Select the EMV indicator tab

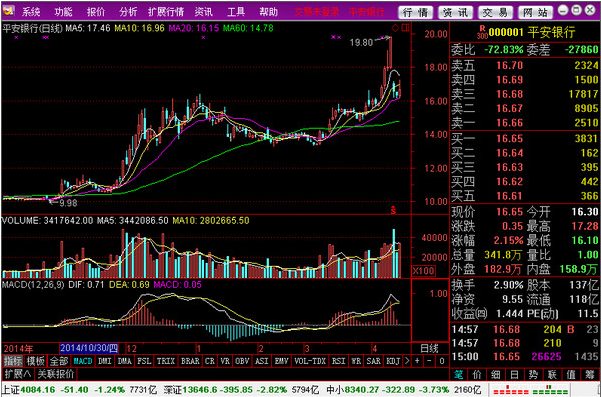click(282, 361)
